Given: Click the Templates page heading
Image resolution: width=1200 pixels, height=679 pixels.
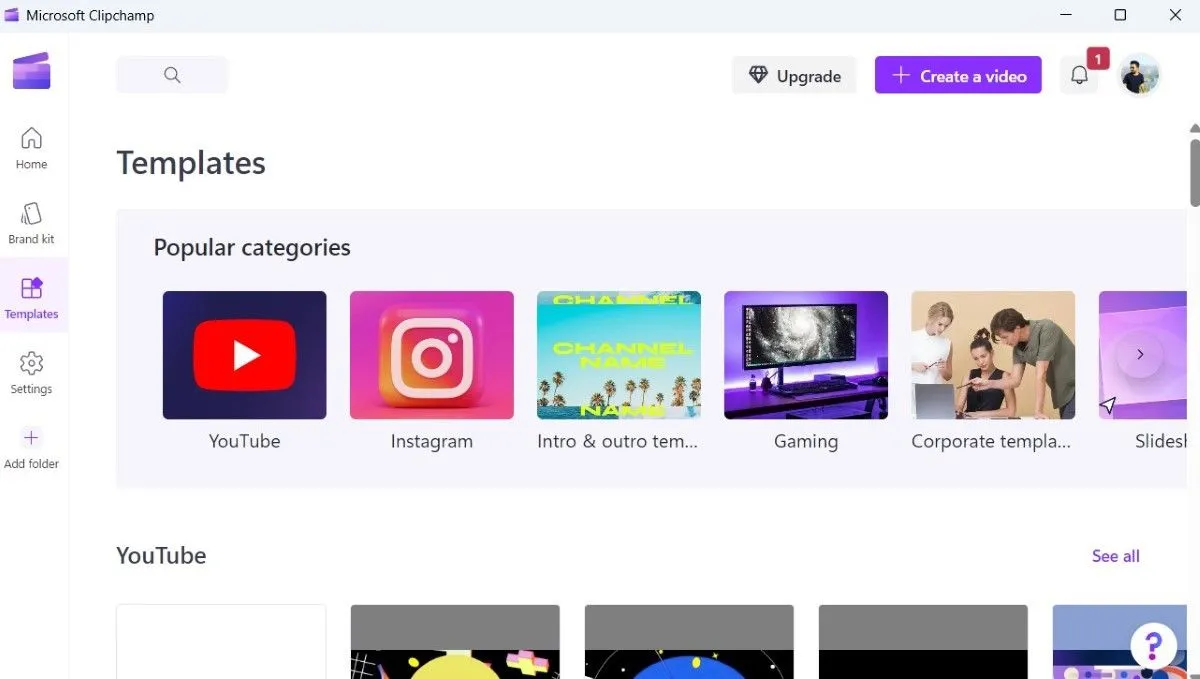Looking at the screenshot, I should [191, 162].
